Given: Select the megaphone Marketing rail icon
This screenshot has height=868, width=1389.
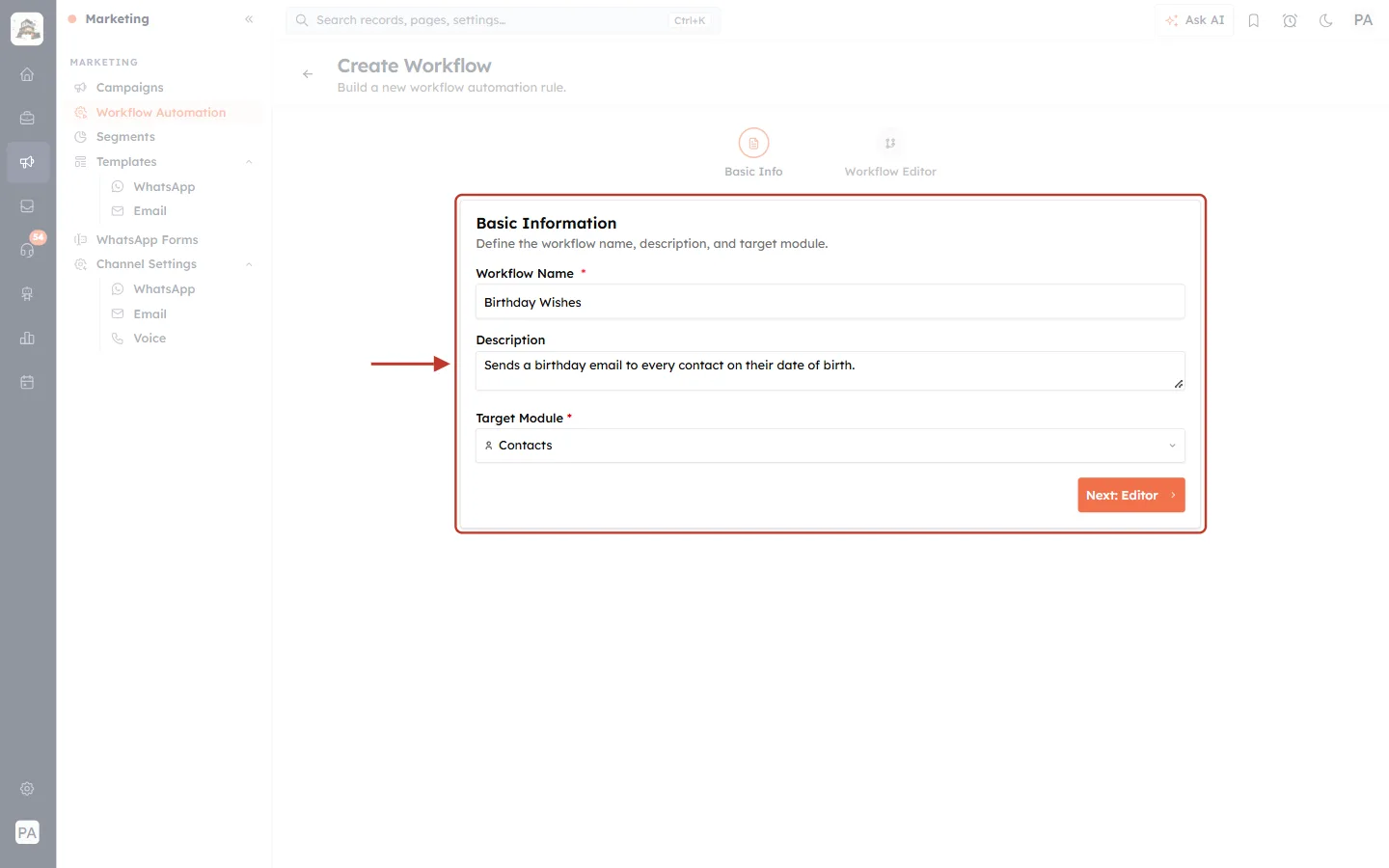Looking at the screenshot, I should pos(27,162).
